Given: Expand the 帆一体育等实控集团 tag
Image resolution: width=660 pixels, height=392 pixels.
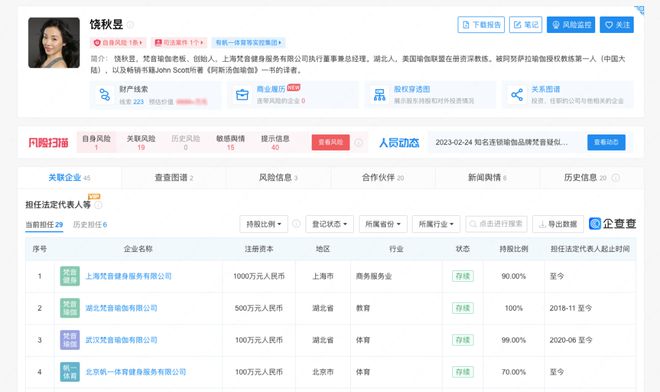Looking at the screenshot, I should click(x=248, y=43).
